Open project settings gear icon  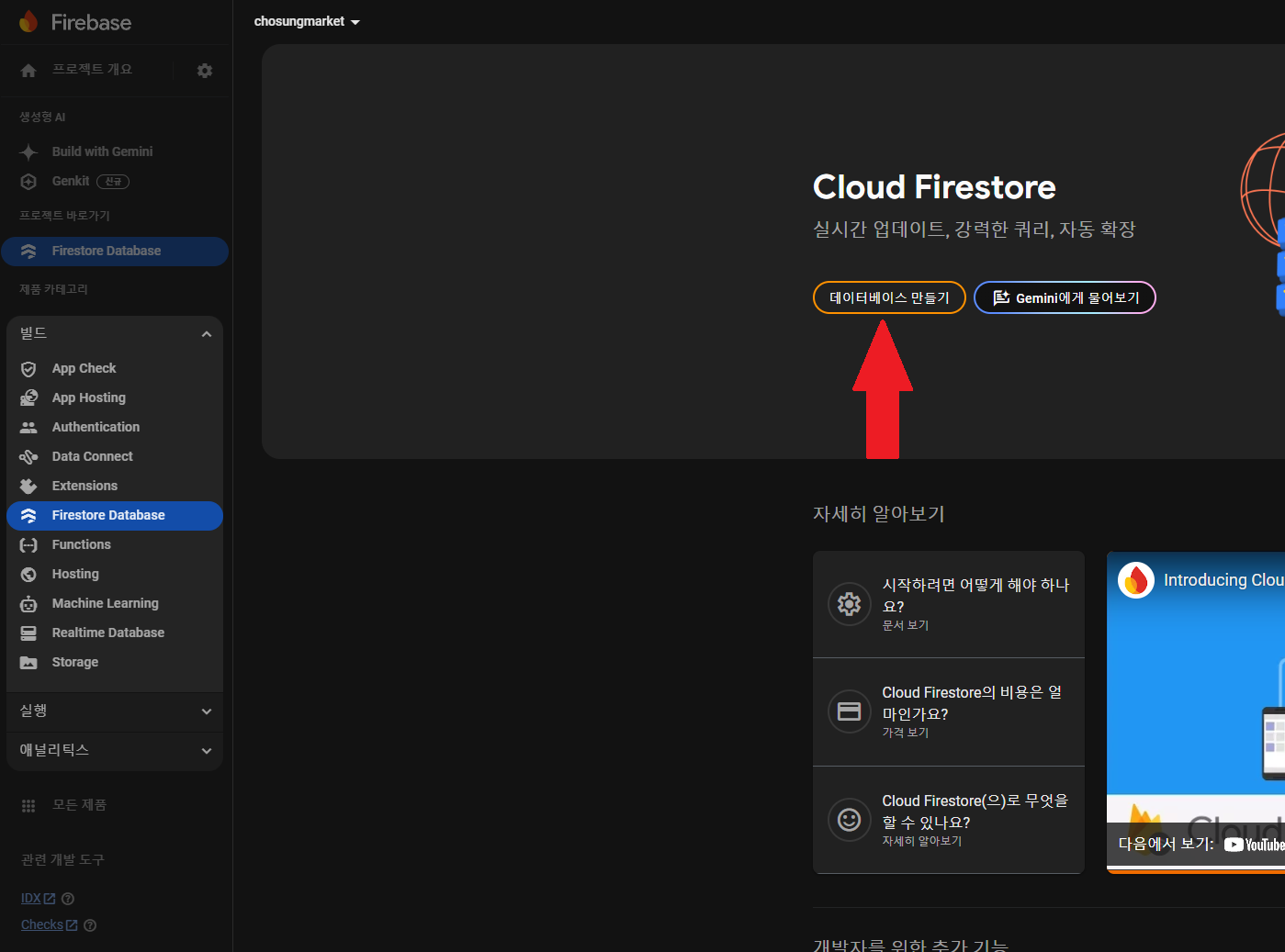(205, 71)
